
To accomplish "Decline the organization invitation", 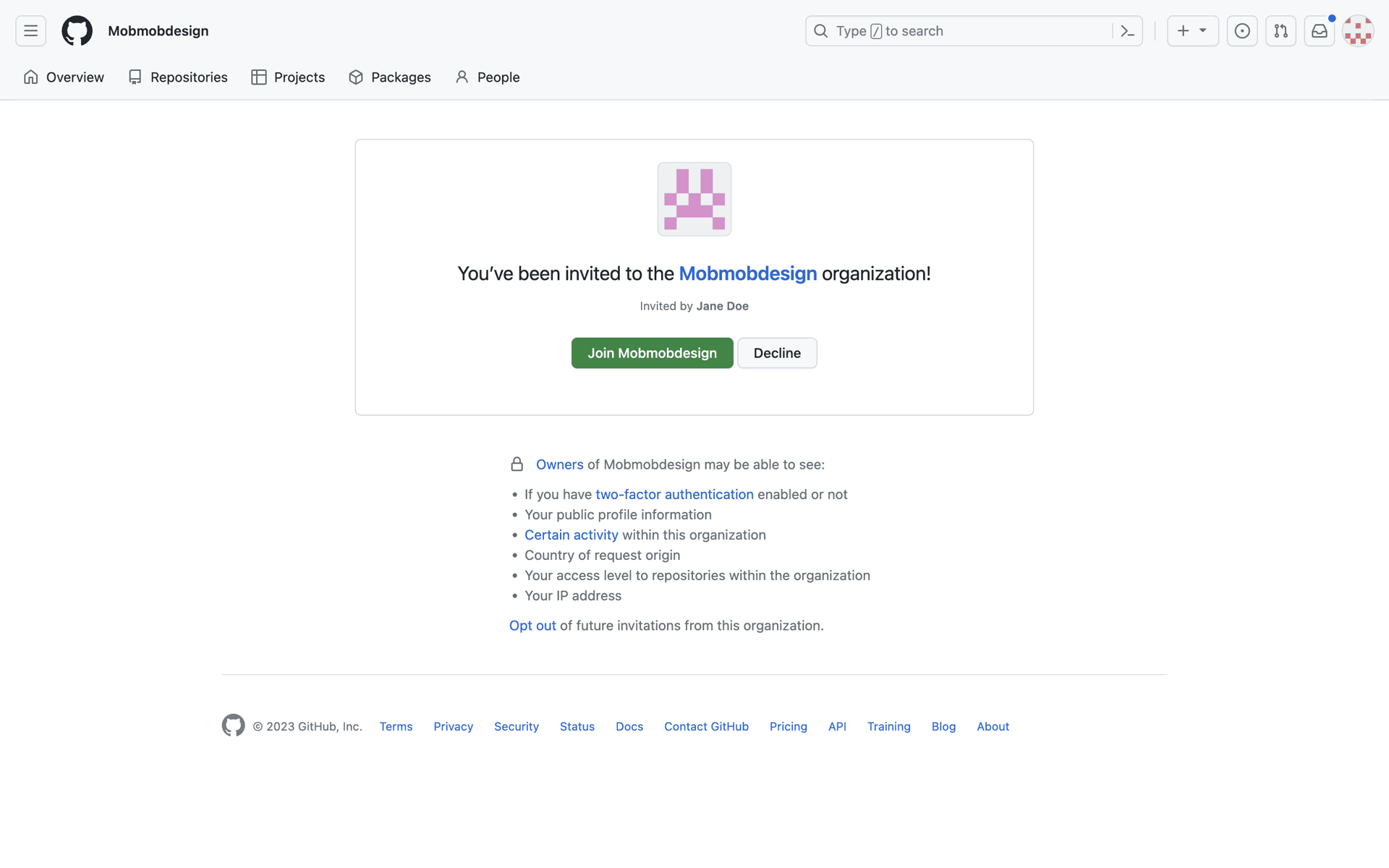I will [x=777, y=353].
